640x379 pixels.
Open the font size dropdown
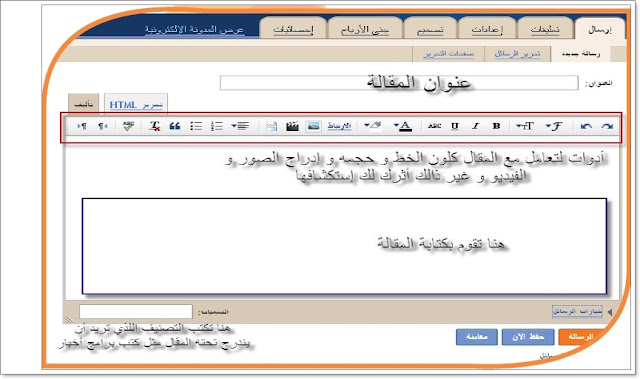point(525,126)
